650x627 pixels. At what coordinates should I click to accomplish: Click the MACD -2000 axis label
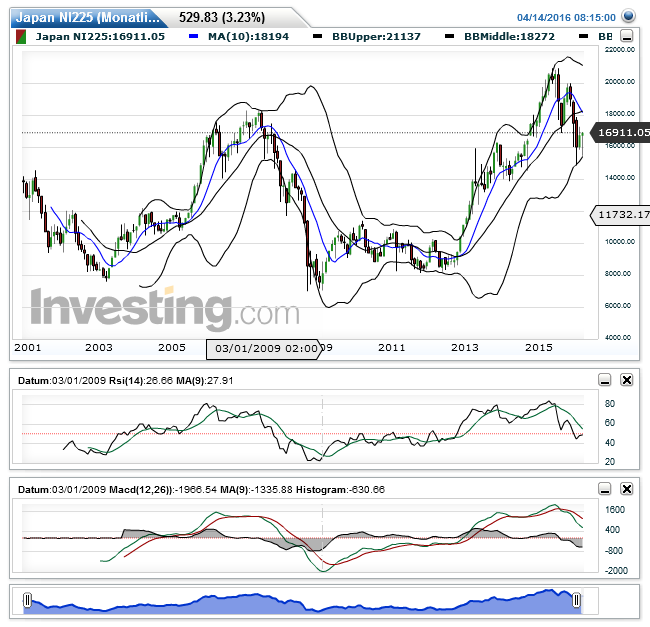click(616, 571)
